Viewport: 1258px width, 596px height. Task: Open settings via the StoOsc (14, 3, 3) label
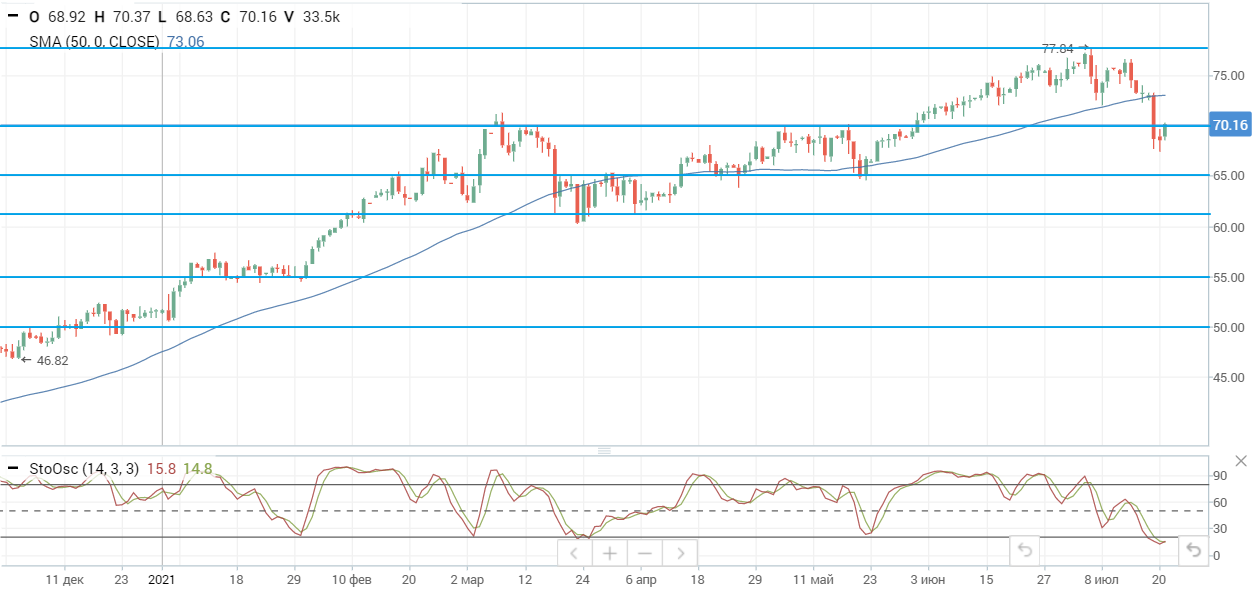click(84, 468)
